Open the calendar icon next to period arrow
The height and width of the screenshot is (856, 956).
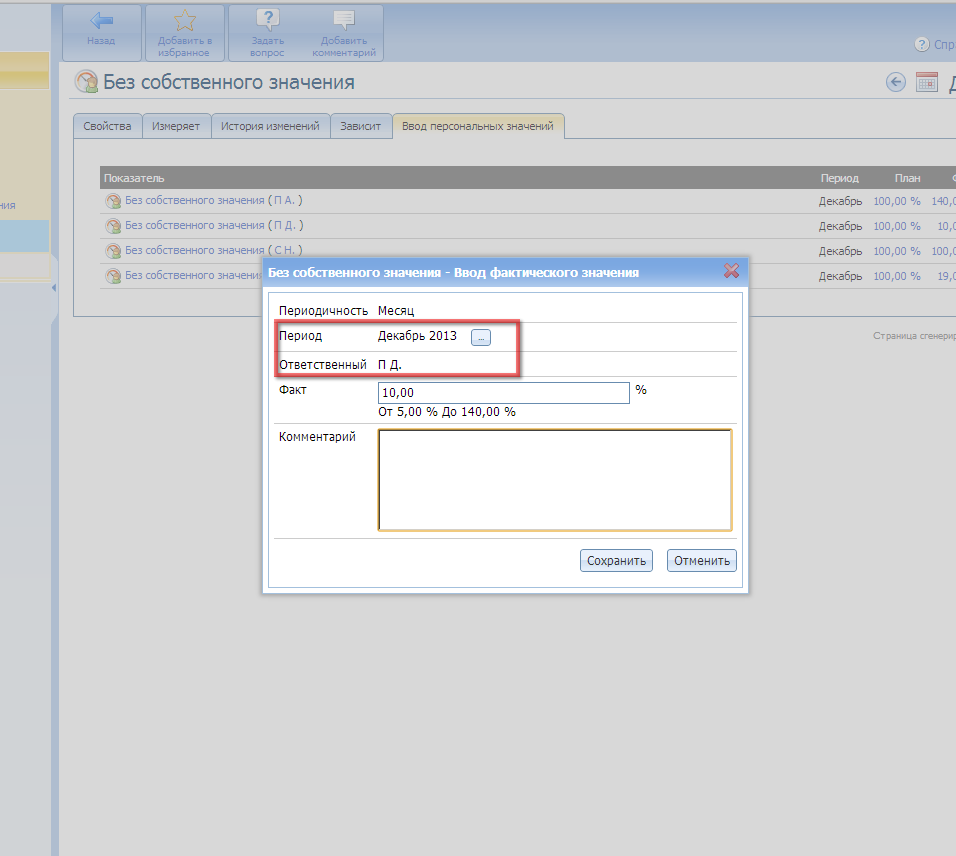927,82
